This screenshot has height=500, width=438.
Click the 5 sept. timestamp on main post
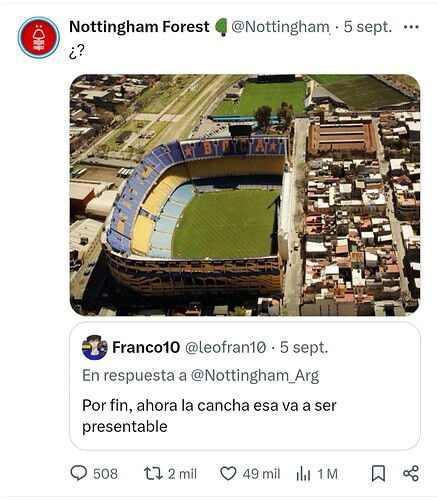[368, 27]
